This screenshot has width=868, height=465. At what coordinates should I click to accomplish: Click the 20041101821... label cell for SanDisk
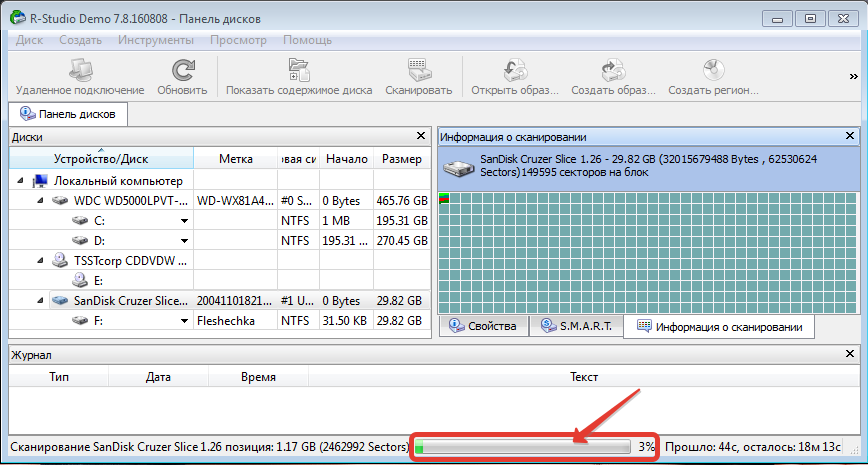[x=236, y=301]
